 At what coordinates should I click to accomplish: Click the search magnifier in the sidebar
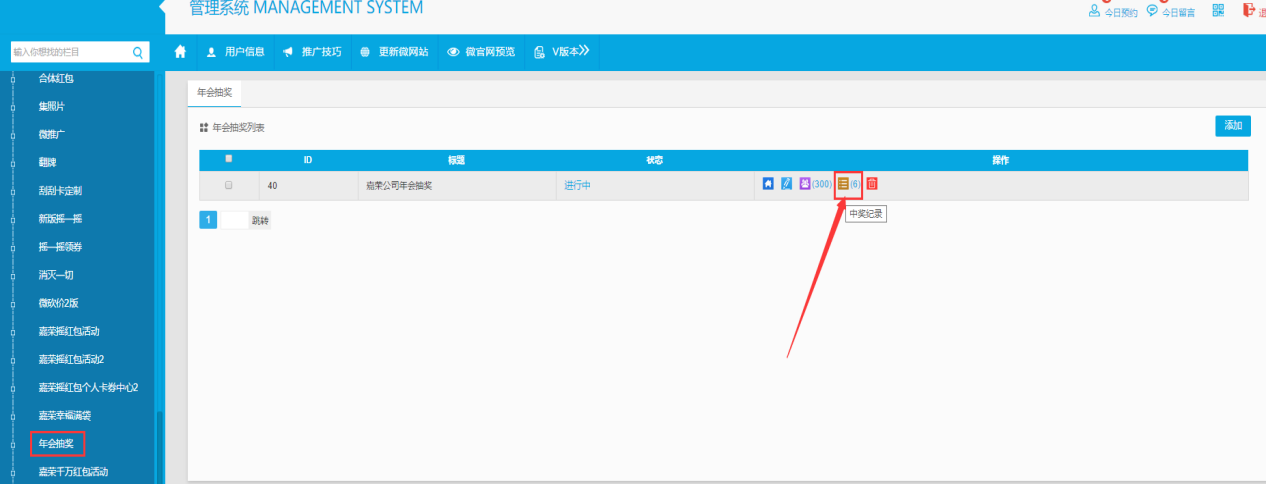pyautogui.click(x=138, y=52)
